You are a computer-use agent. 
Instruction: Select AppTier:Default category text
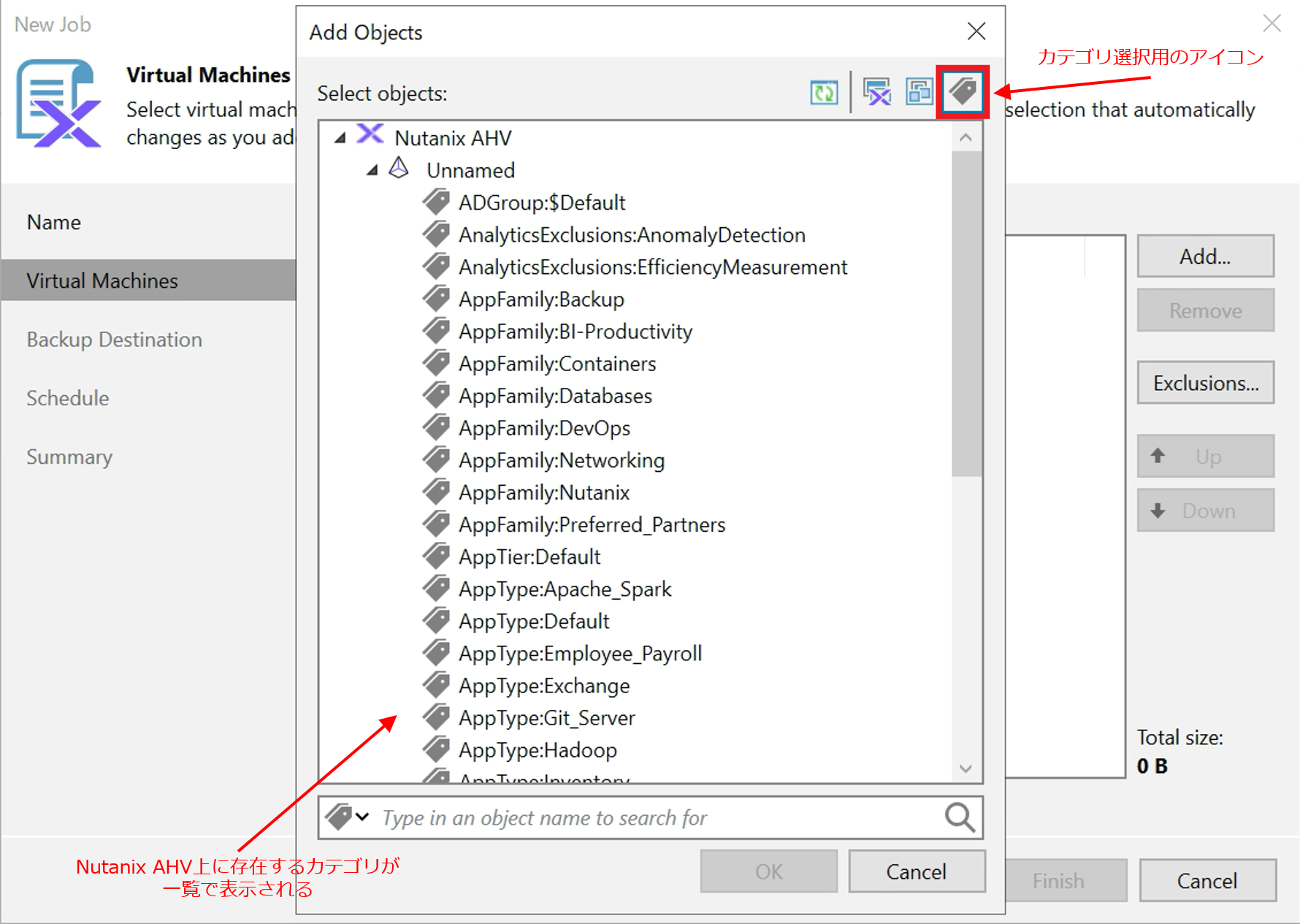529,557
